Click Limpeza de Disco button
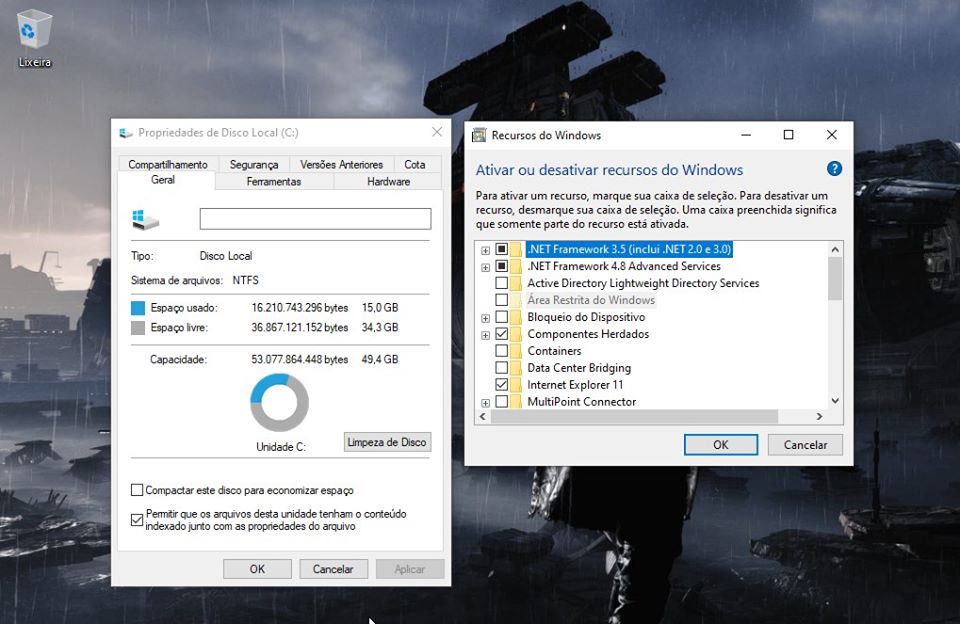This screenshot has height=624, width=960. 388,442
